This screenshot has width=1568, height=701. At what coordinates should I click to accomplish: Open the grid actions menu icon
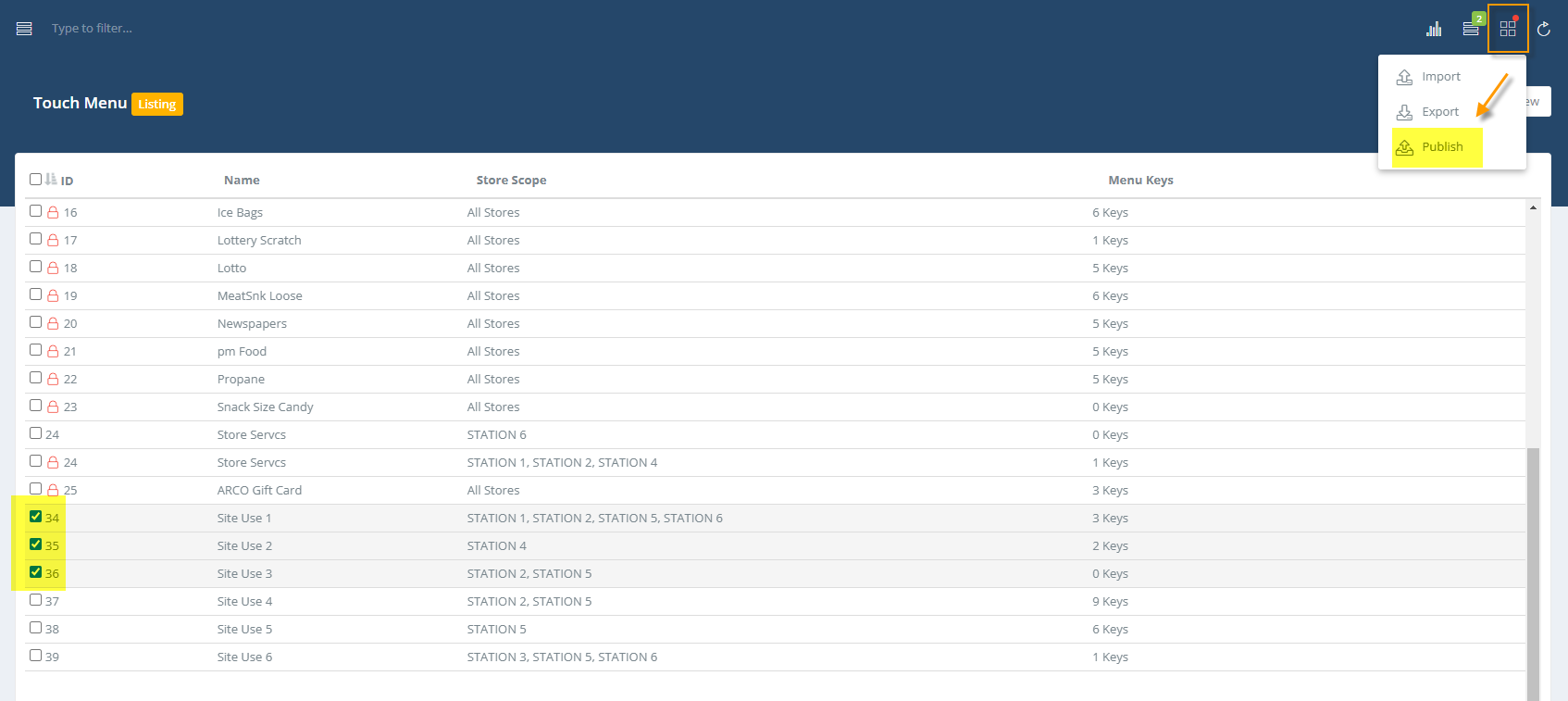point(1508,29)
